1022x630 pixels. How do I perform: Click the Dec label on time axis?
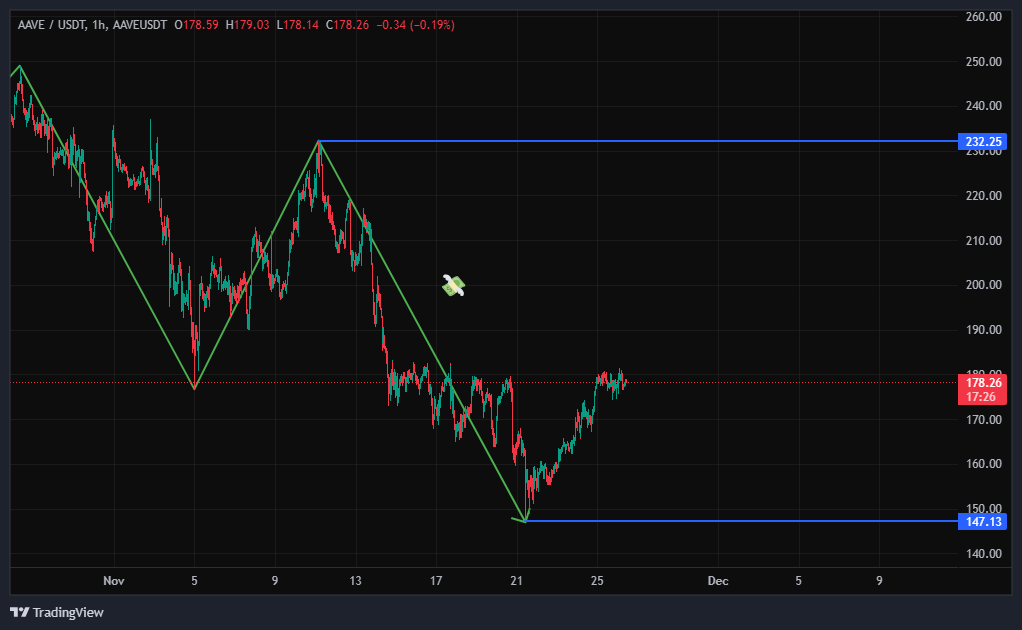pos(717,580)
